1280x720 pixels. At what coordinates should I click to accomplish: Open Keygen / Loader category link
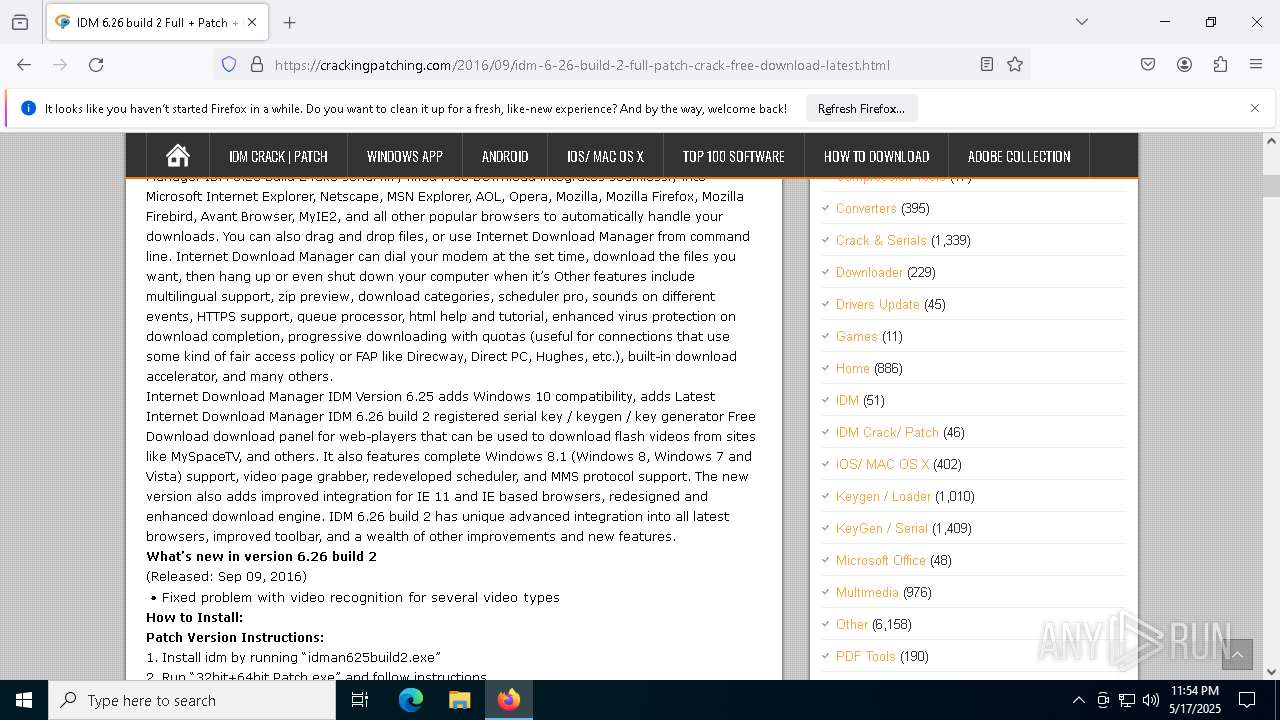click(884, 496)
